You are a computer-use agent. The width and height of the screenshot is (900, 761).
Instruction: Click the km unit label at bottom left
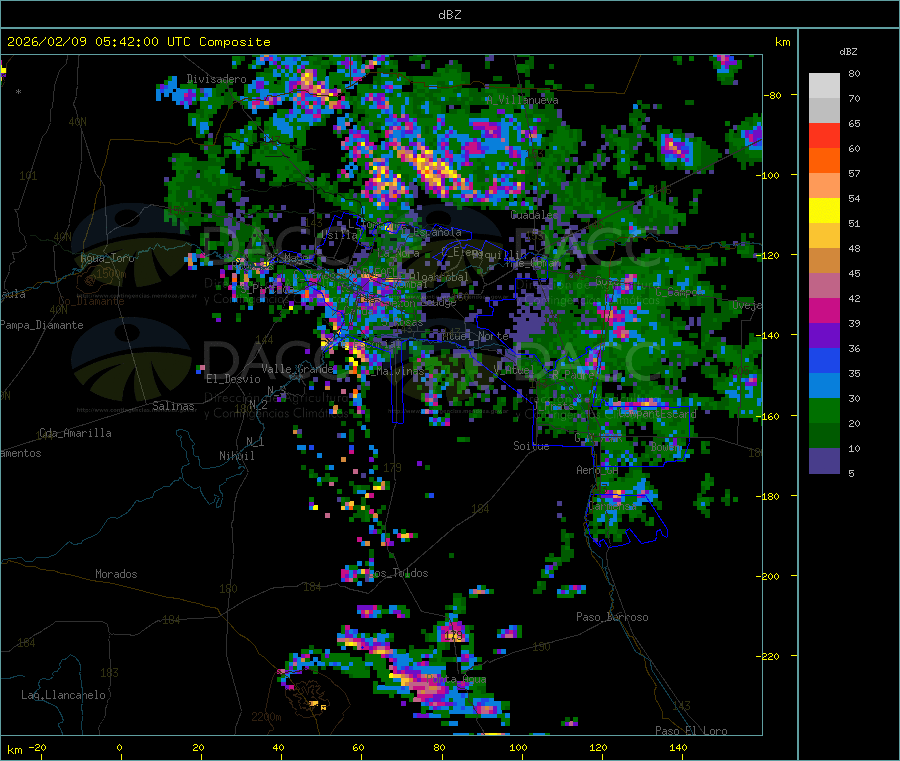pos(14,750)
